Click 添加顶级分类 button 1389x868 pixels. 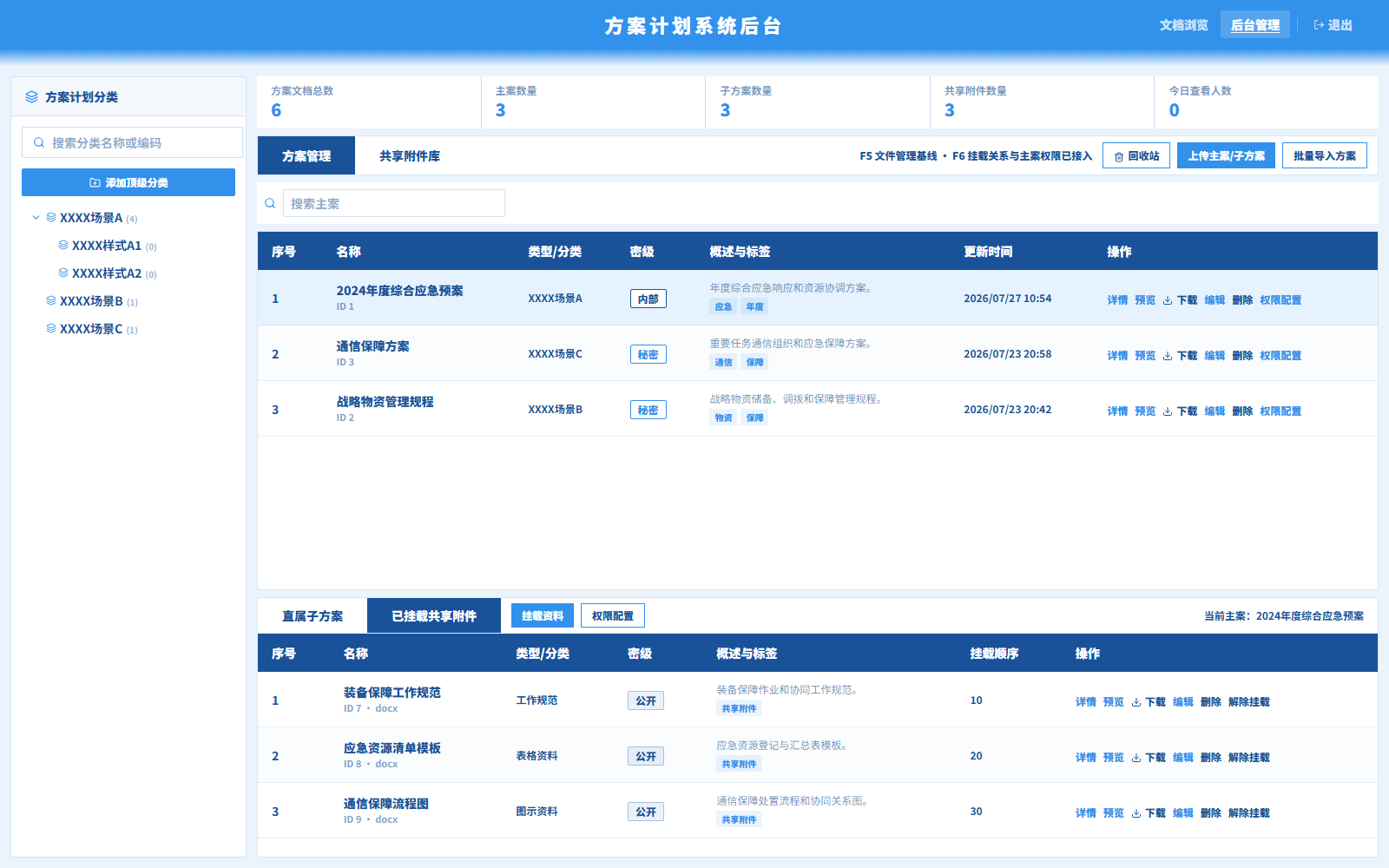[128, 182]
